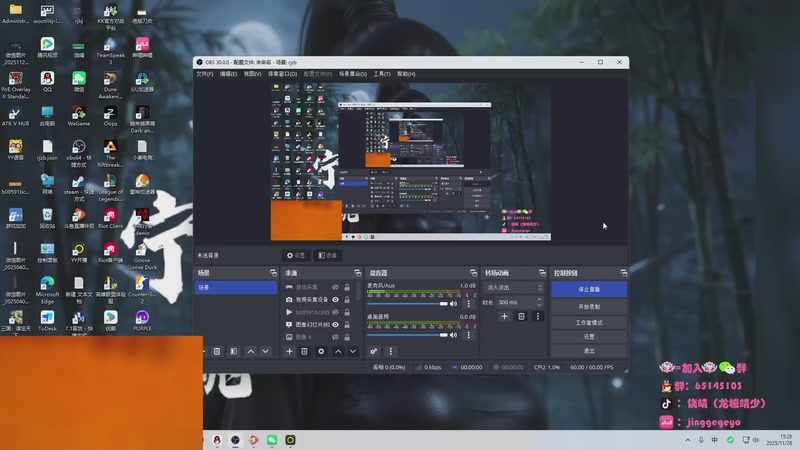The image size is (800, 450).
Task: Mute the 麦克风/Aux channel speaker icon
Action: coord(454,304)
